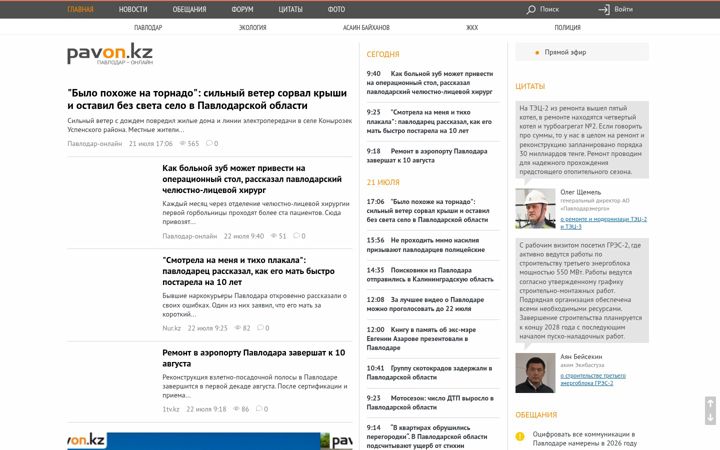
Task: Click the scroll-up arrow widget
Action: click(x=710, y=403)
